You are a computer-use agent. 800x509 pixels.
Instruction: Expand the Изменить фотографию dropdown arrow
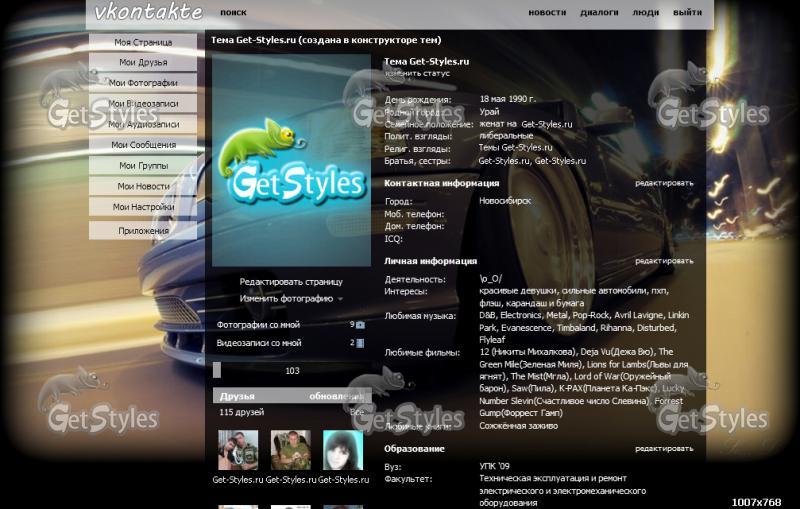340,299
